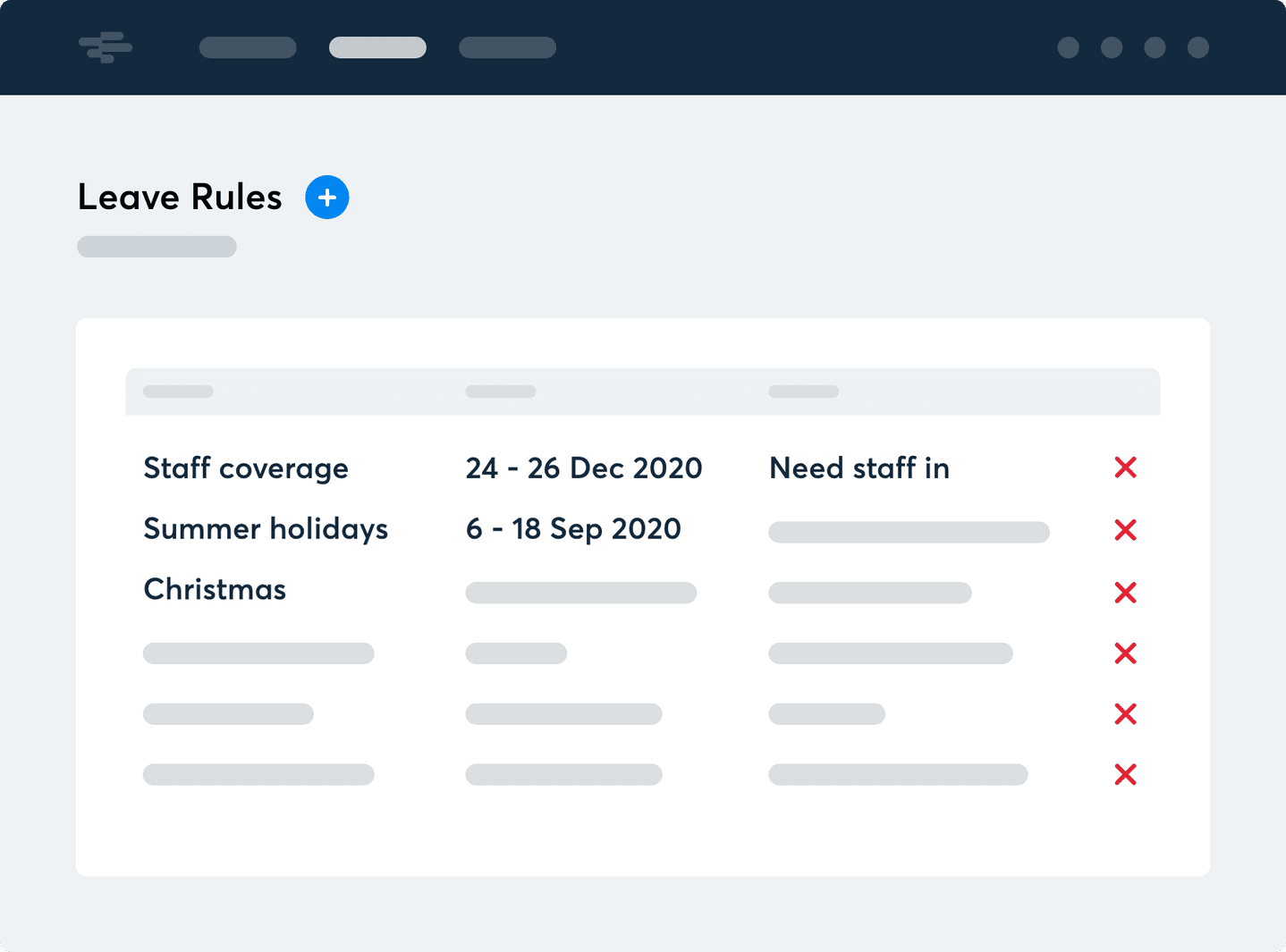Delete the Christmas leave rule

tap(1125, 593)
